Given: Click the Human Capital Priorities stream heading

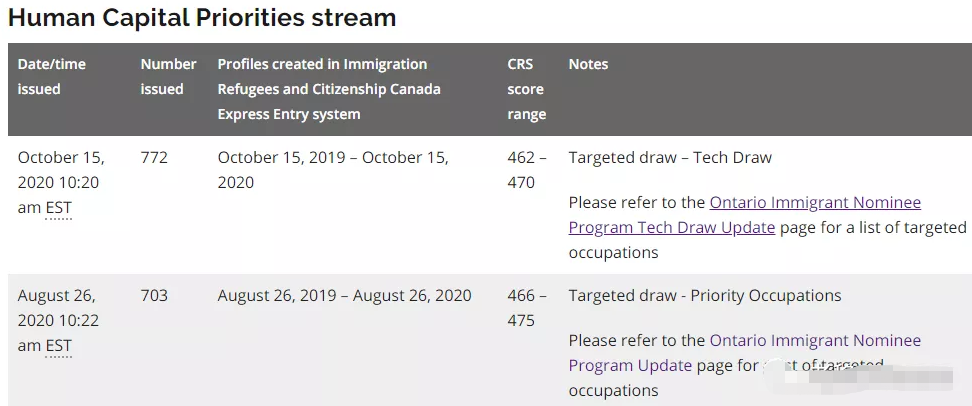Looking at the screenshot, I should click(x=202, y=18).
